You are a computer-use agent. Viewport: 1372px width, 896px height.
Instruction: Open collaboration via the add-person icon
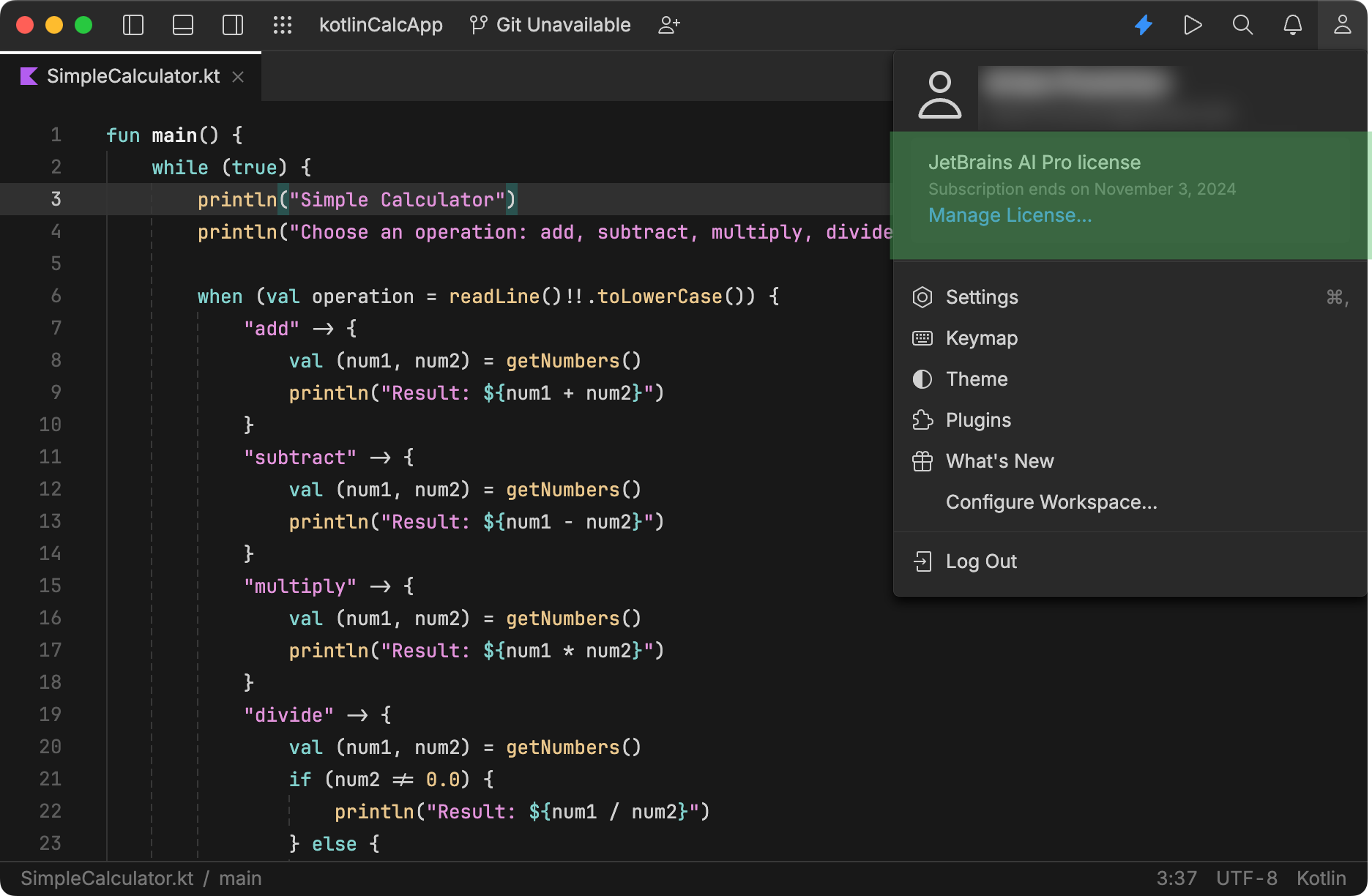pos(668,24)
